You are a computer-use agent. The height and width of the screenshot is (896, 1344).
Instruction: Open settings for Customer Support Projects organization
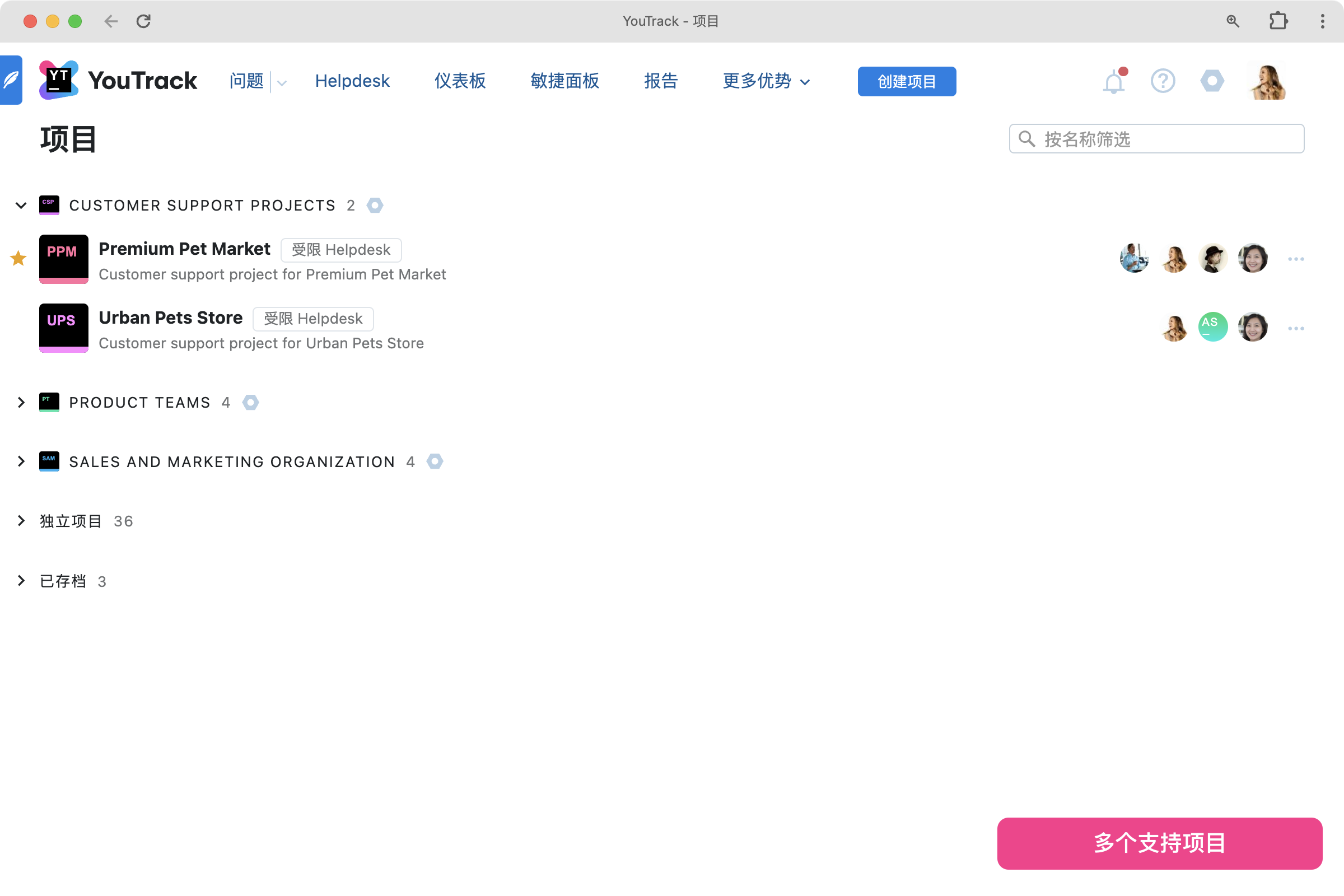(x=375, y=205)
